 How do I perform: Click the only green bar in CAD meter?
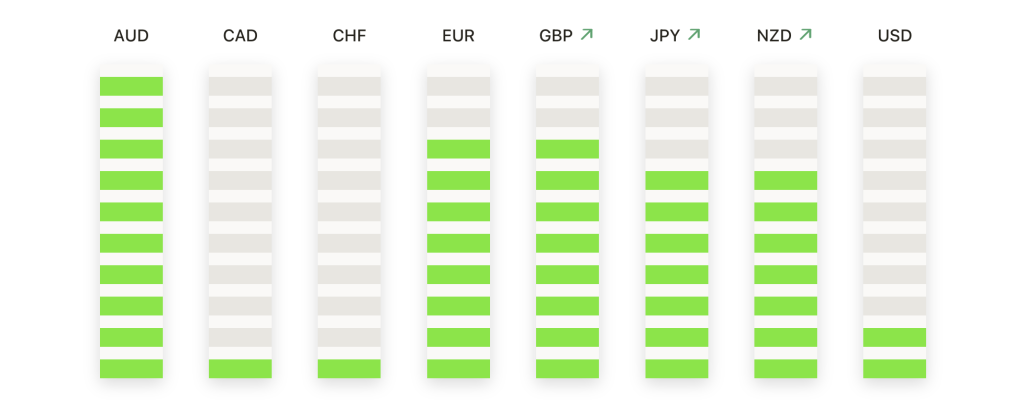click(240, 368)
